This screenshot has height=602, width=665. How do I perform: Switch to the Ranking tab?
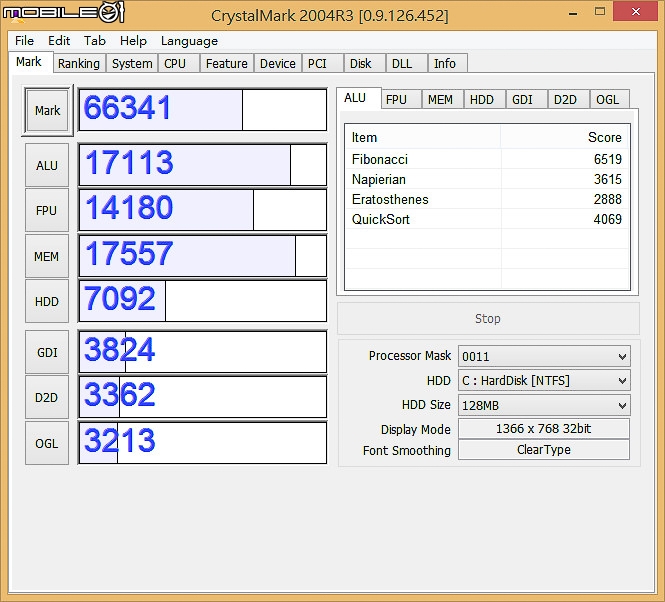coord(79,63)
